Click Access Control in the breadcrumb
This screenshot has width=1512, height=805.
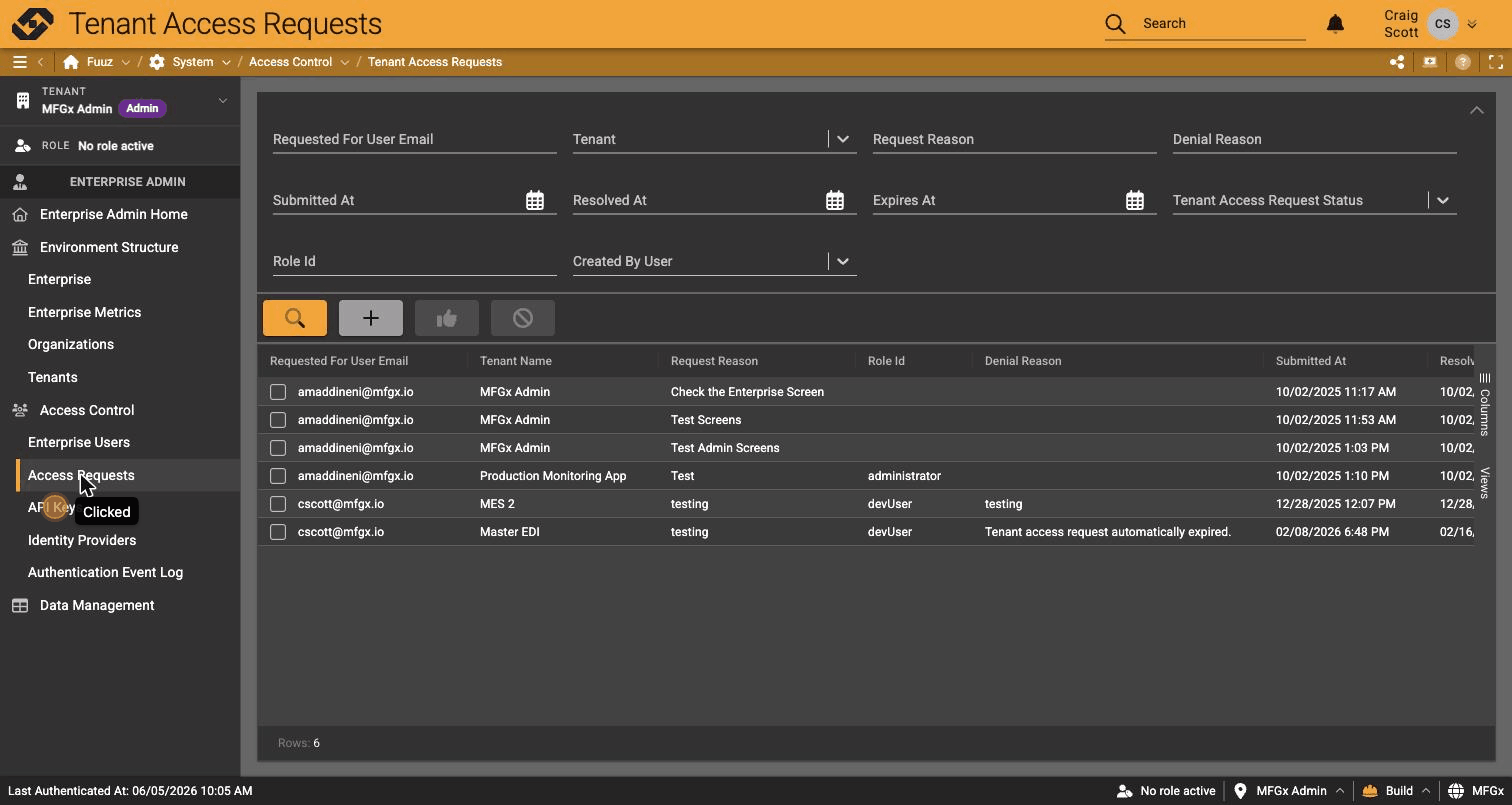[x=290, y=62]
